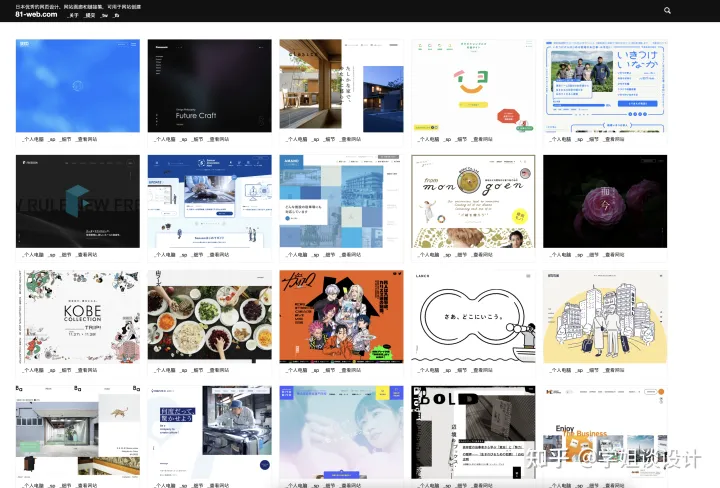
Task: Open the yellow city illustration thumbnail
Action: coord(605,317)
